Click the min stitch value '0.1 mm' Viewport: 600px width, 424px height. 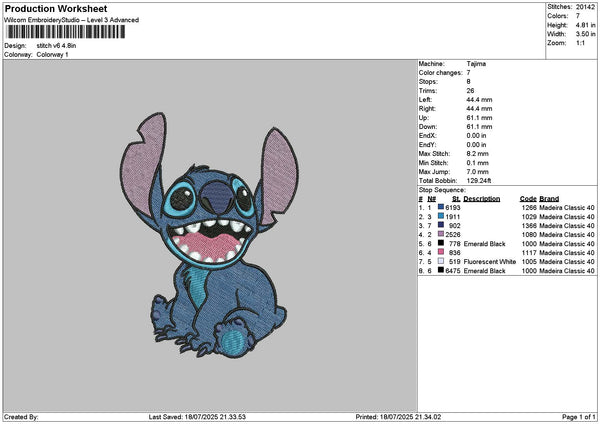point(478,163)
